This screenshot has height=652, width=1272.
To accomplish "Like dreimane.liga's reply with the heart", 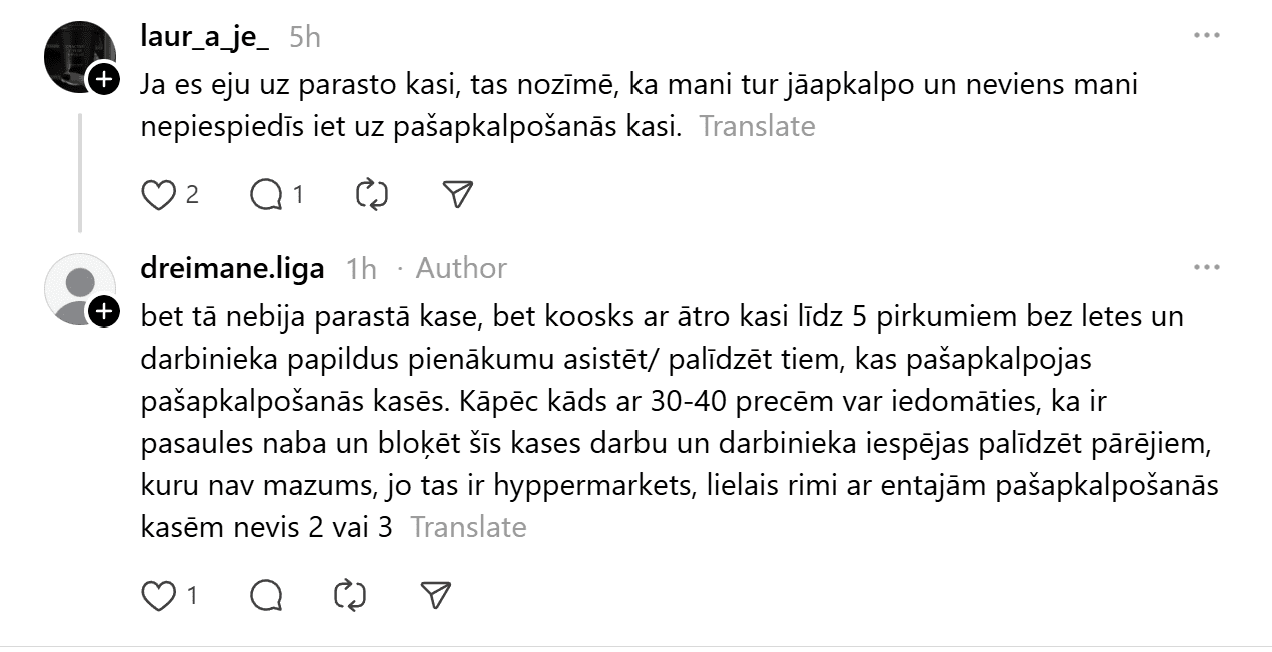I will pyautogui.click(x=158, y=596).
